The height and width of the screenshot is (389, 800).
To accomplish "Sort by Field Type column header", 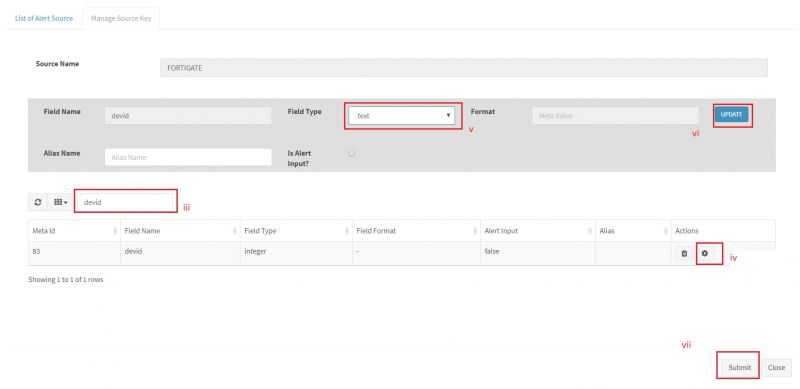I will (296, 231).
